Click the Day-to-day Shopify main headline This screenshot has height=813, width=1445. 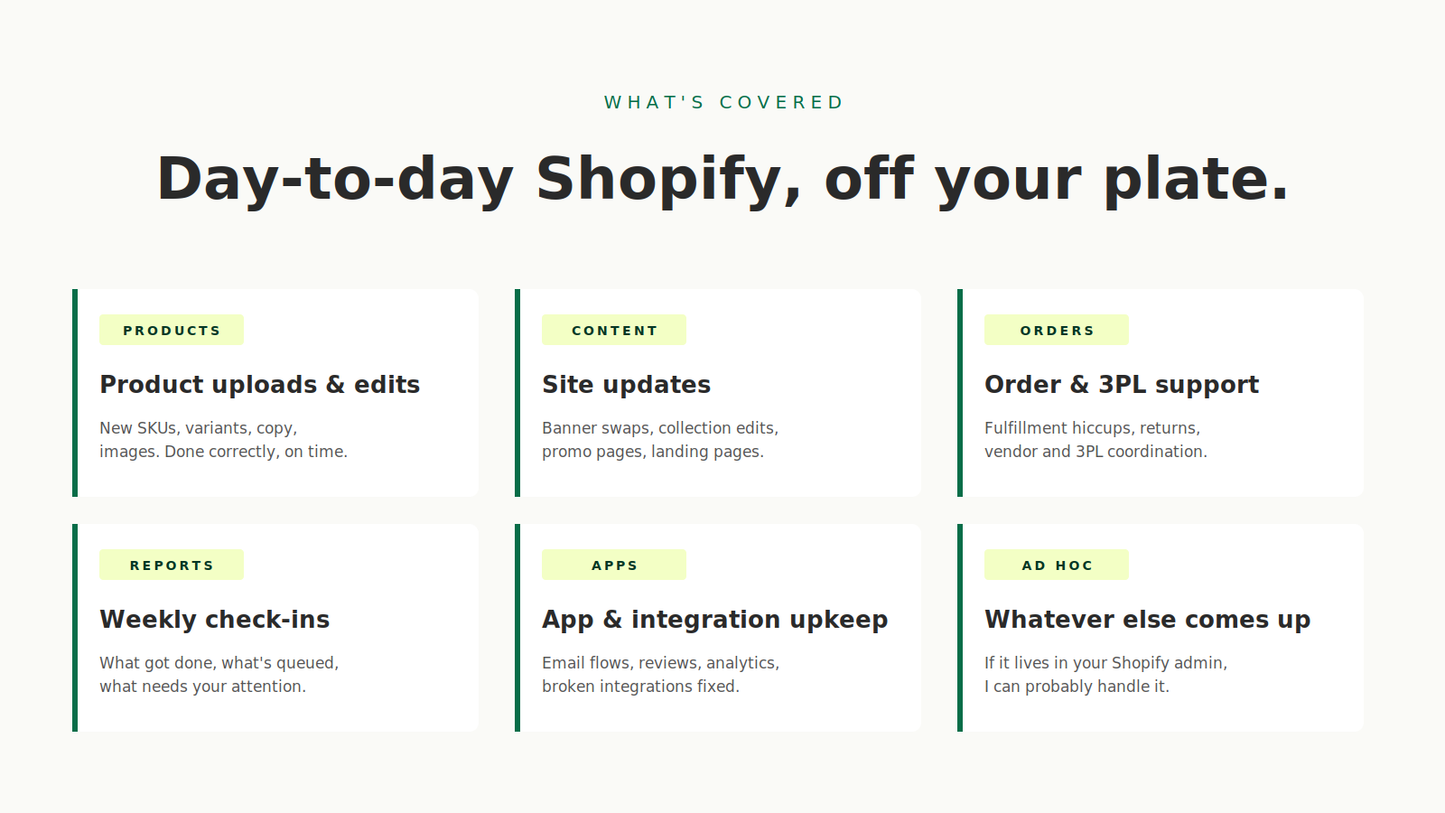tap(723, 179)
